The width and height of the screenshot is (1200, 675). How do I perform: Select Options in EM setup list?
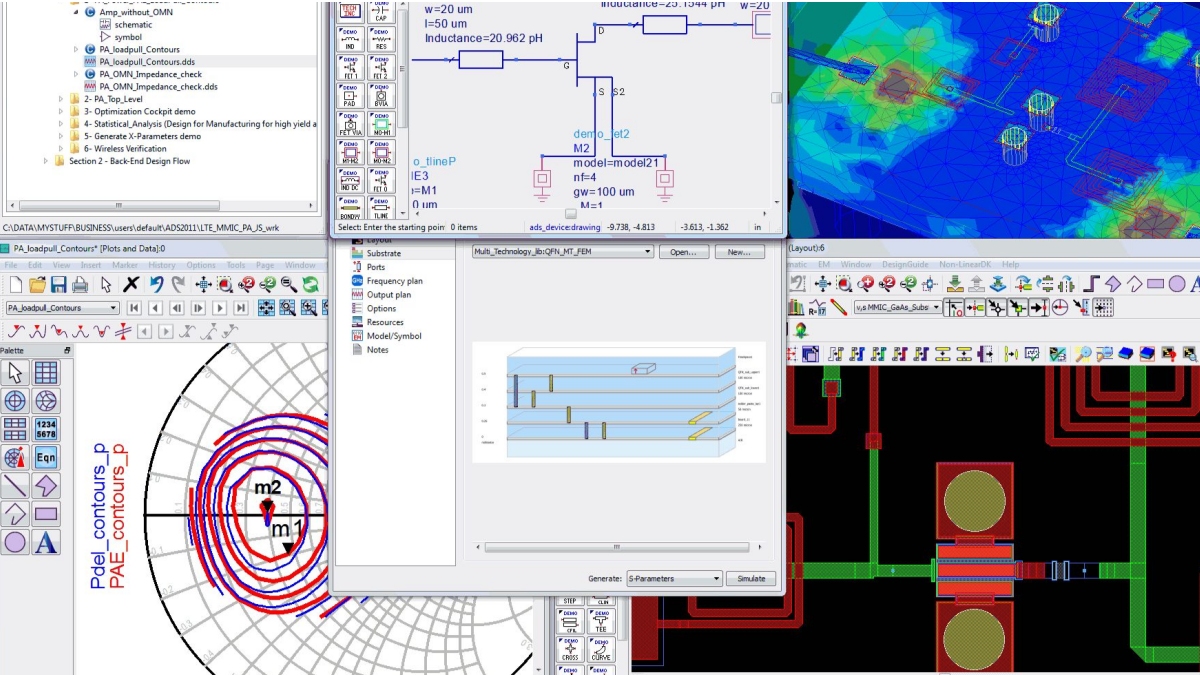click(x=381, y=308)
